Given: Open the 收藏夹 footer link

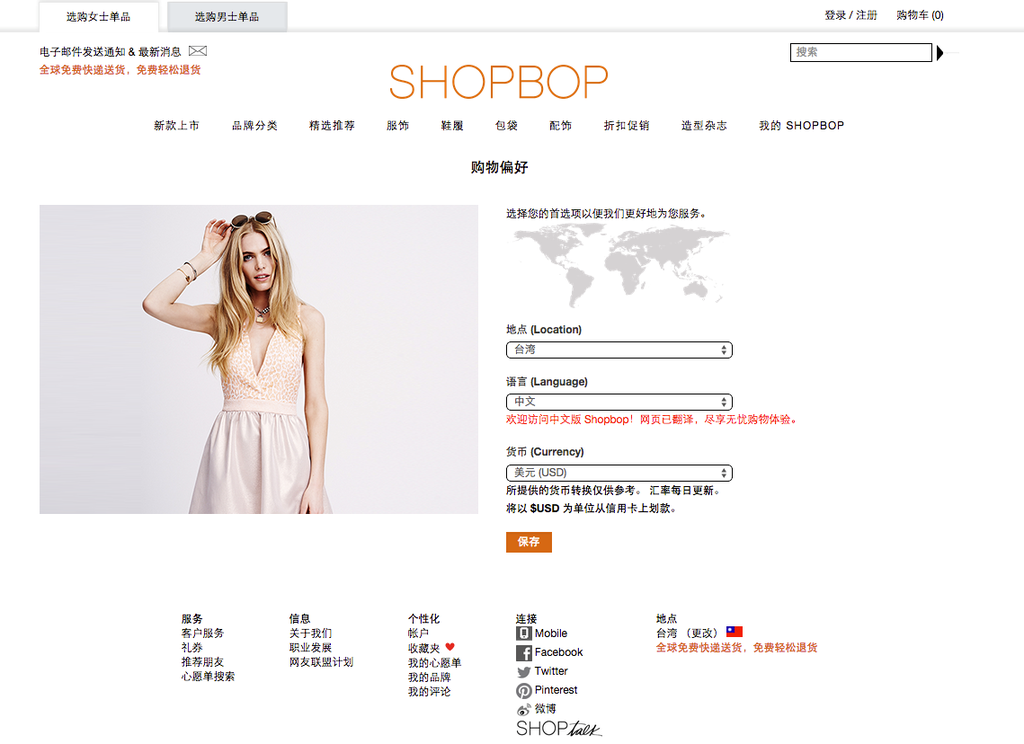Looking at the screenshot, I should [424, 648].
